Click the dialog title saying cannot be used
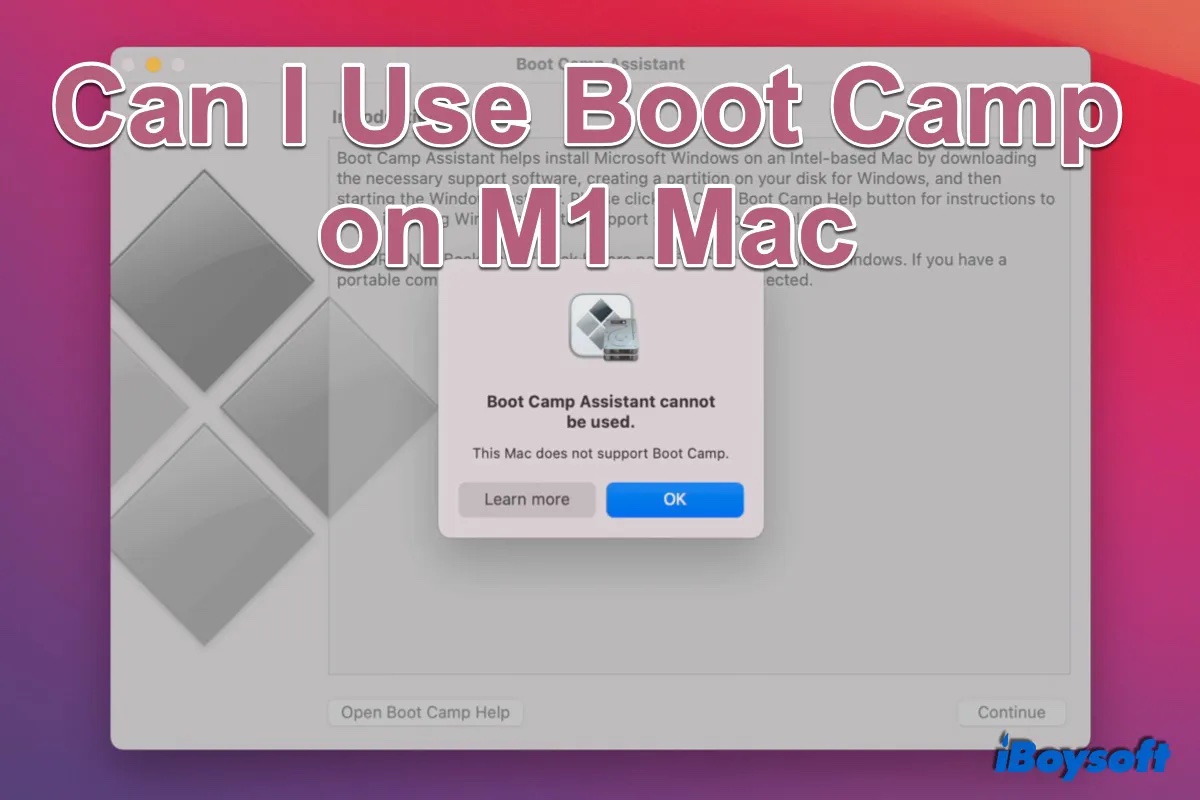Image resolution: width=1200 pixels, height=800 pixels. tap(600, 410)
